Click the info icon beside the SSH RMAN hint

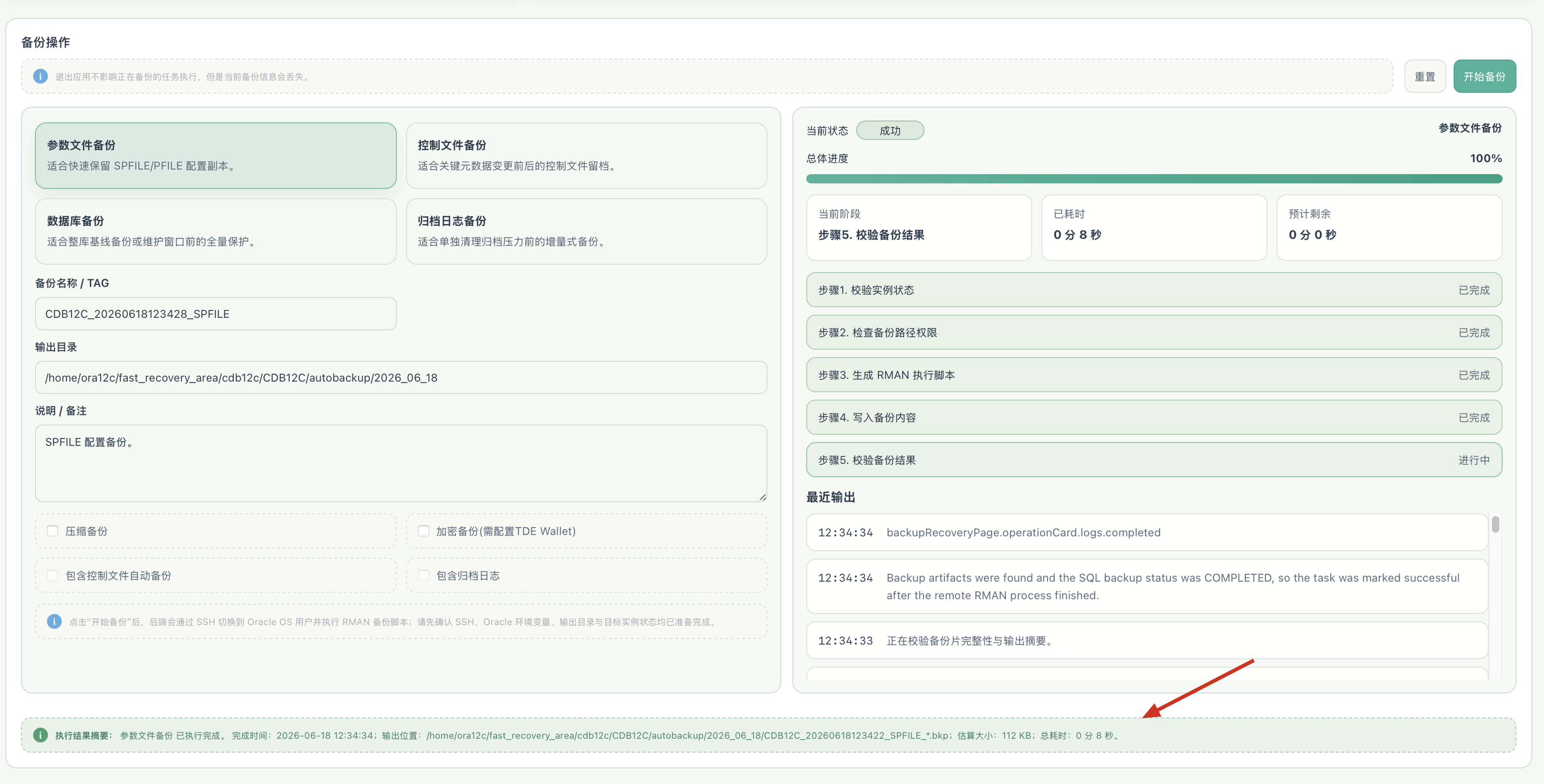(54, 622)
